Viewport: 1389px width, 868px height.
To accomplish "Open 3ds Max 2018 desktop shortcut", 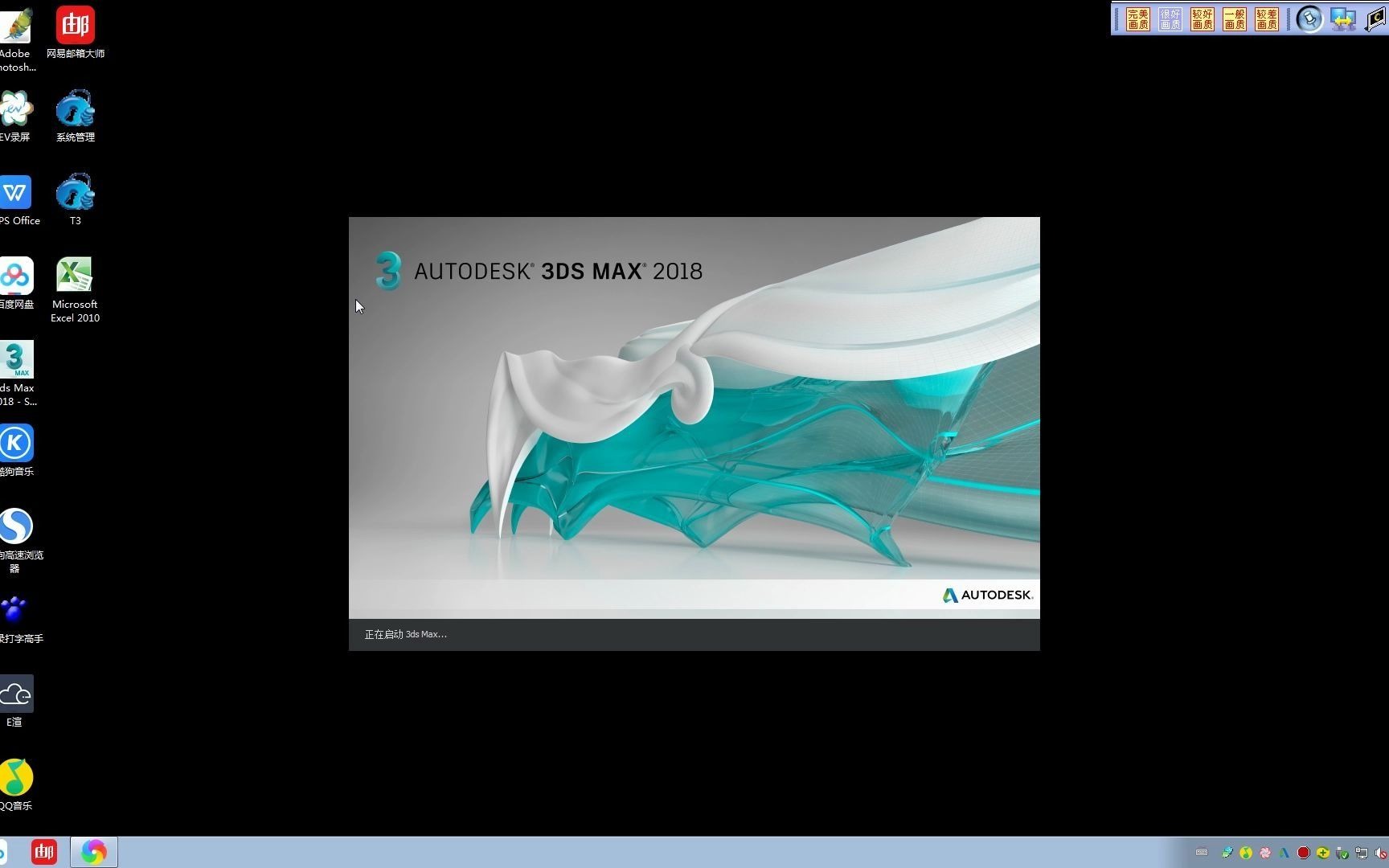I will (x=17, y=374).
